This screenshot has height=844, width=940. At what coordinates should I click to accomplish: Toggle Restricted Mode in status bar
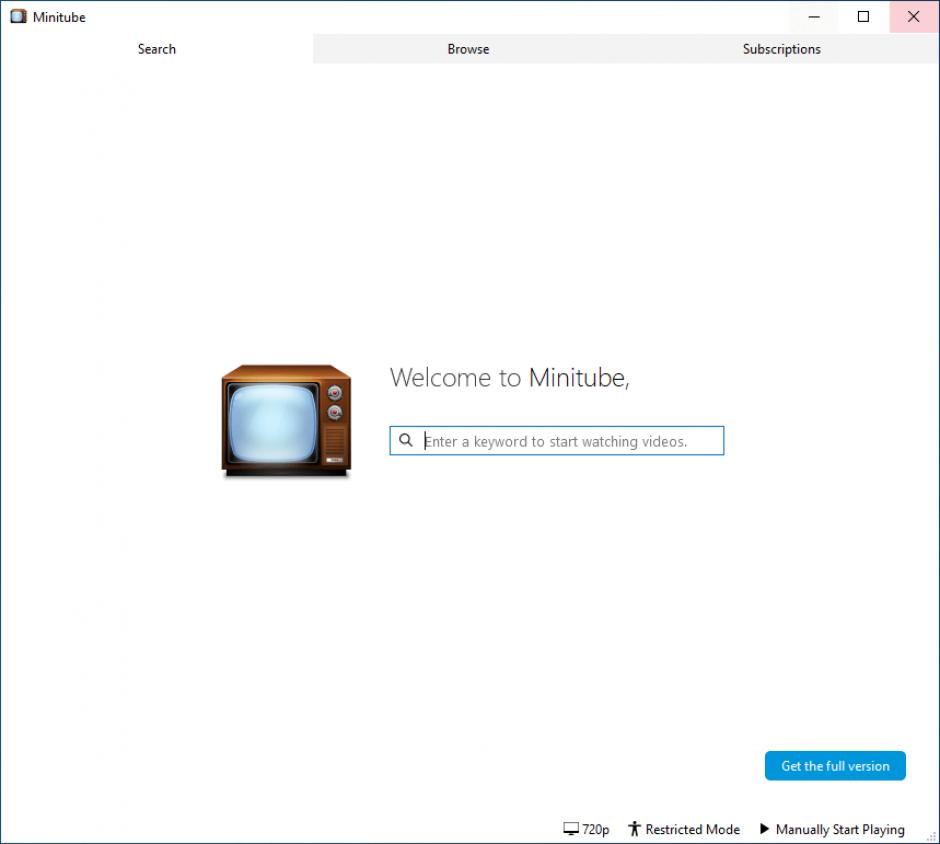pos(683,829)
